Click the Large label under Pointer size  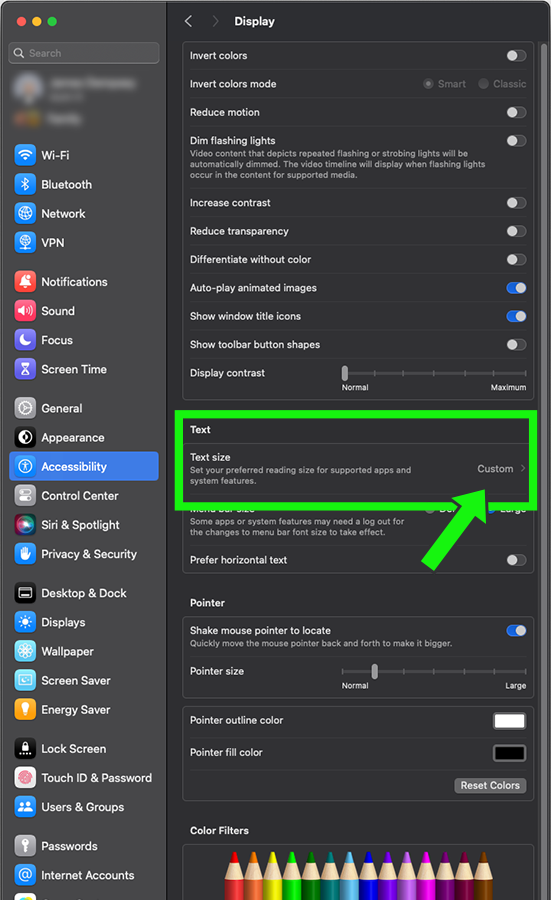click(x=515, y=685)
